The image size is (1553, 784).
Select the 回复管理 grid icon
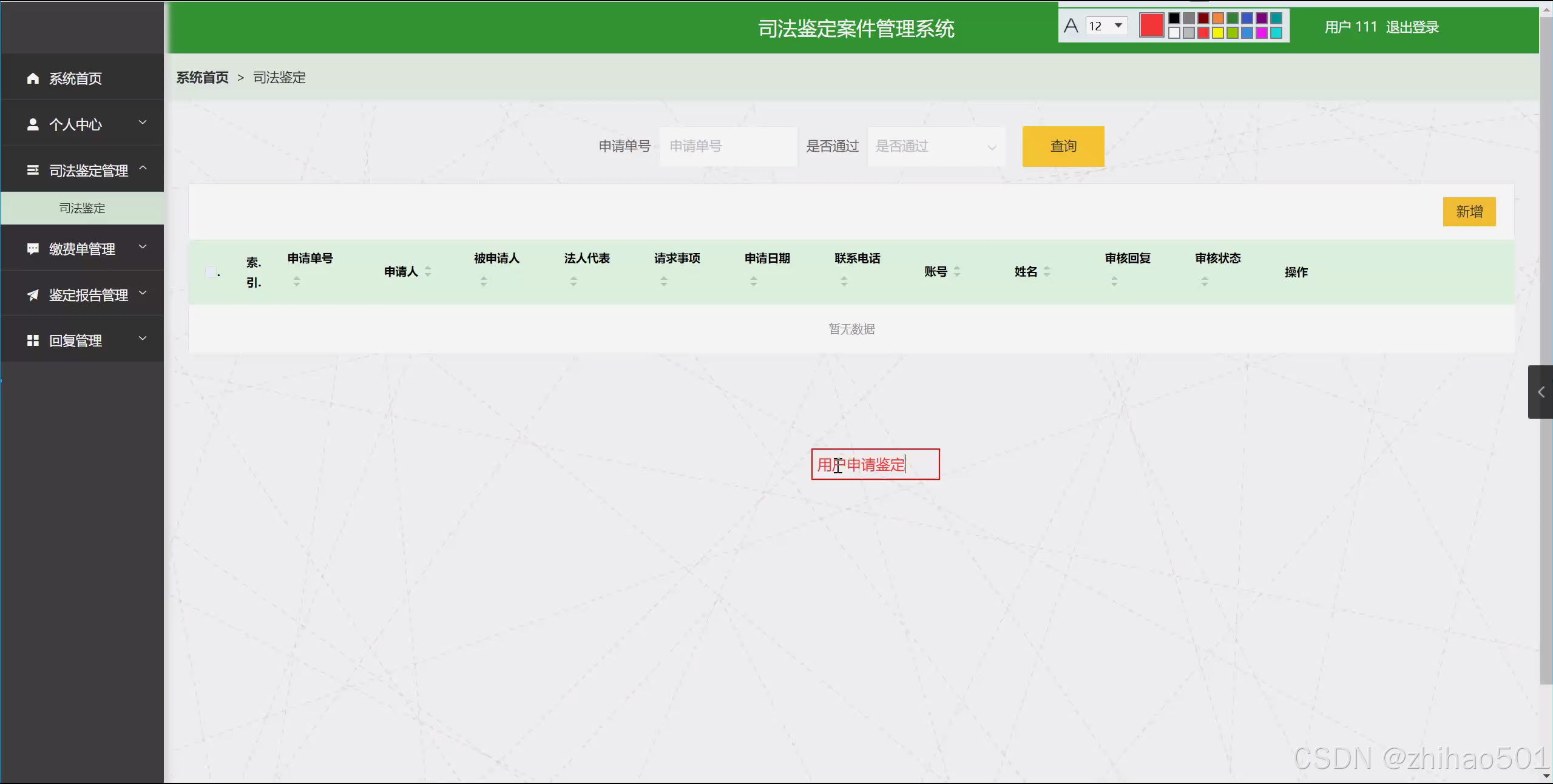tap(32, 340)
